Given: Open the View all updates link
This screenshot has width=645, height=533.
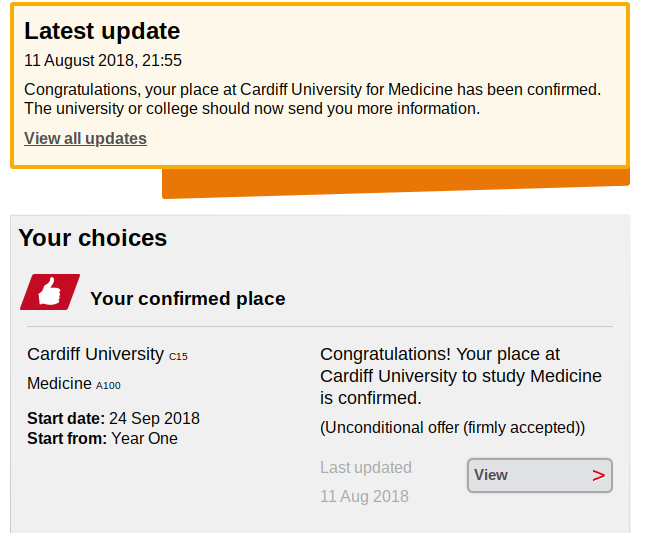Looking at the screenshot, I should (x=85, y=139).
